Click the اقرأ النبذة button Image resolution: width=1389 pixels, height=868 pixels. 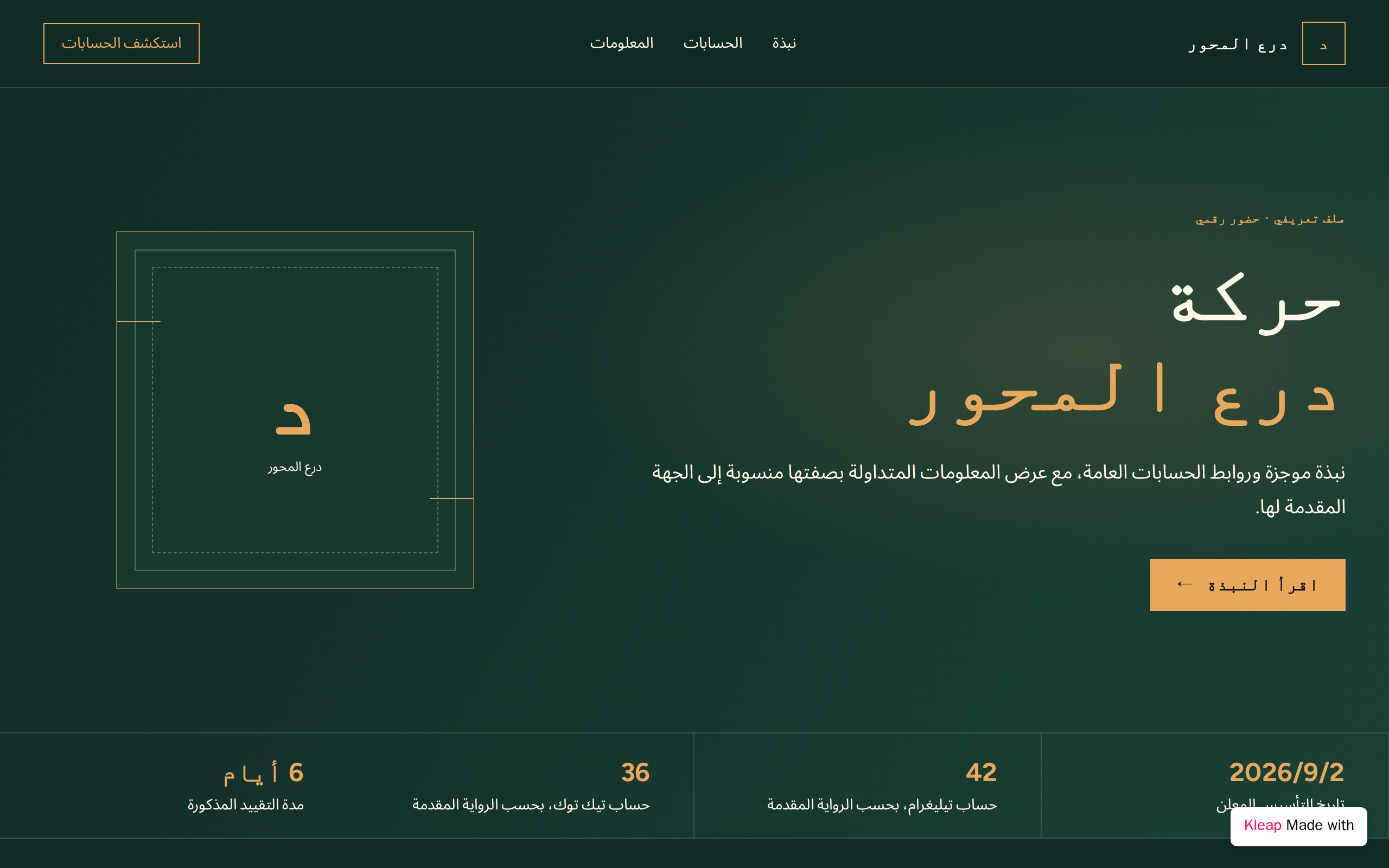(x=1247, y=584)
